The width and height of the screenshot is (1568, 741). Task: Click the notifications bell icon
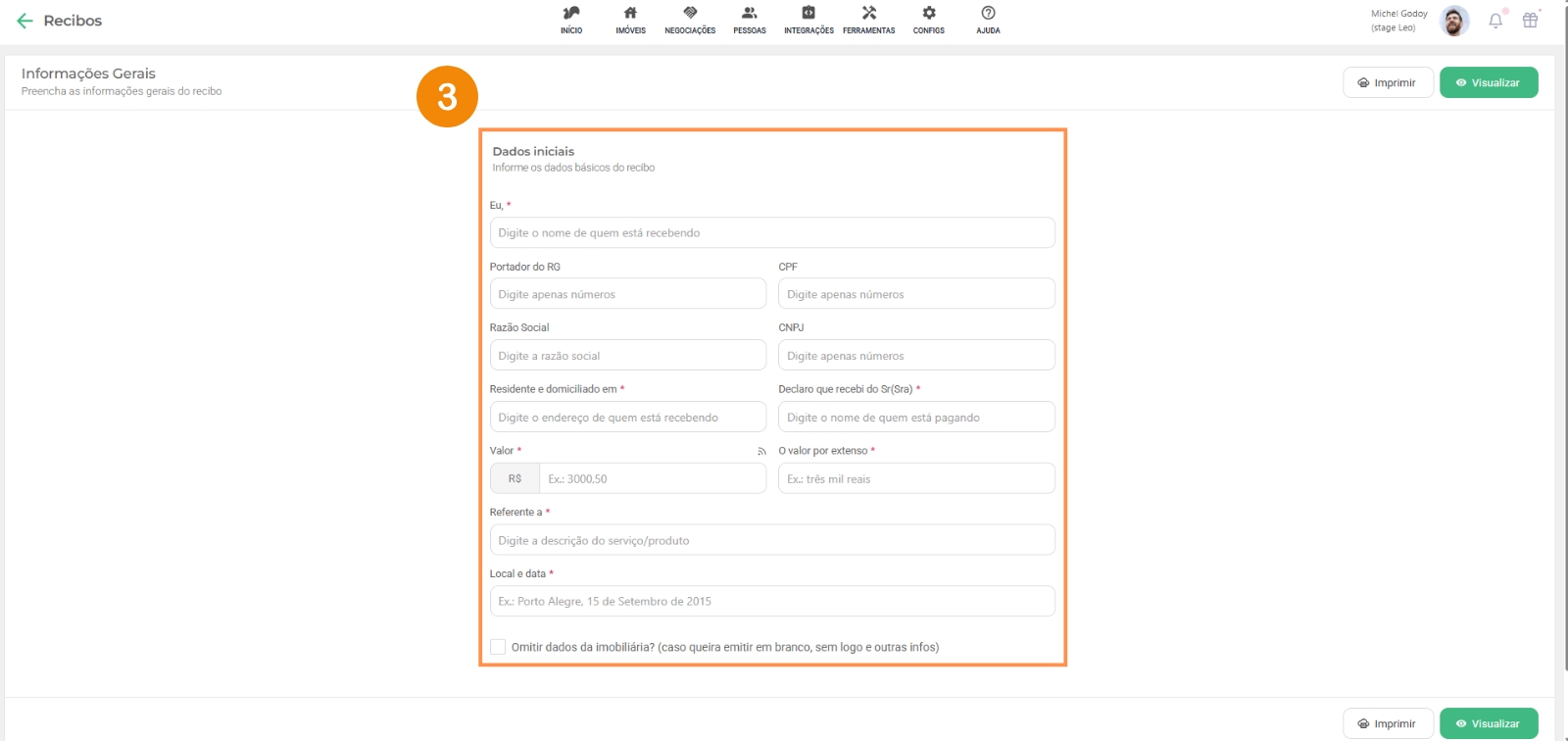click(x=1495, y=21)
